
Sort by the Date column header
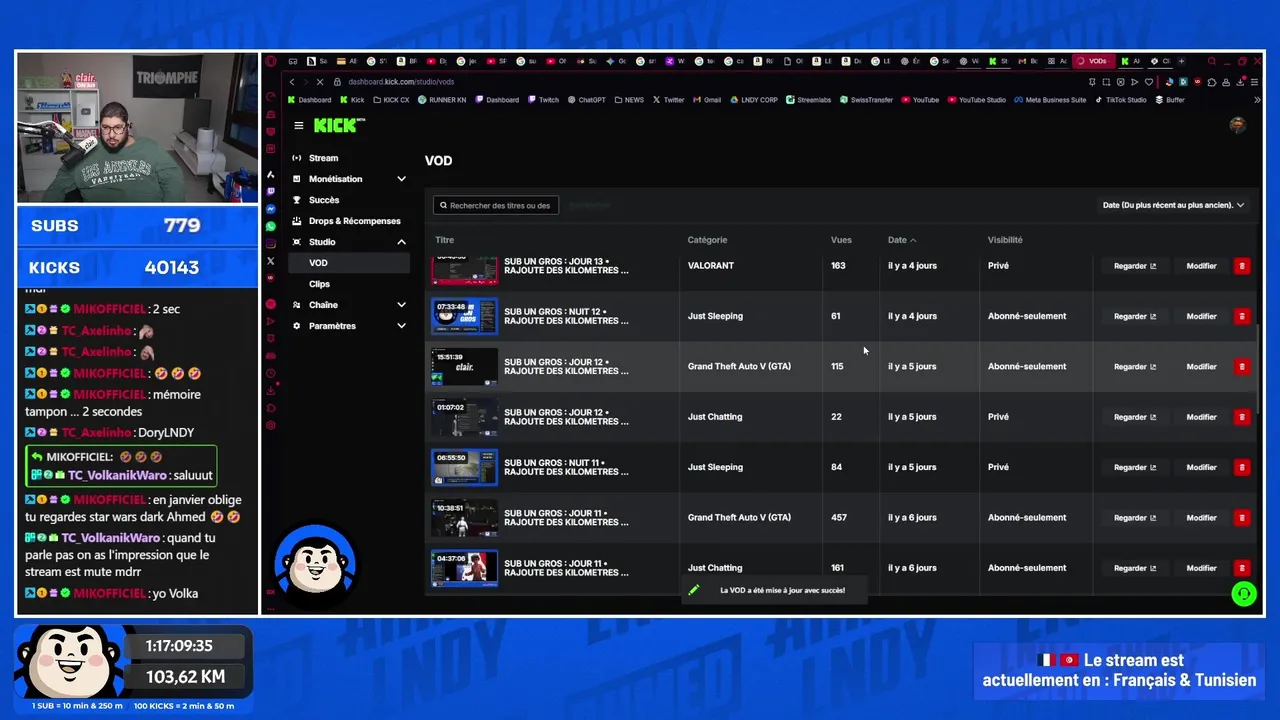(x=901, y=240)
